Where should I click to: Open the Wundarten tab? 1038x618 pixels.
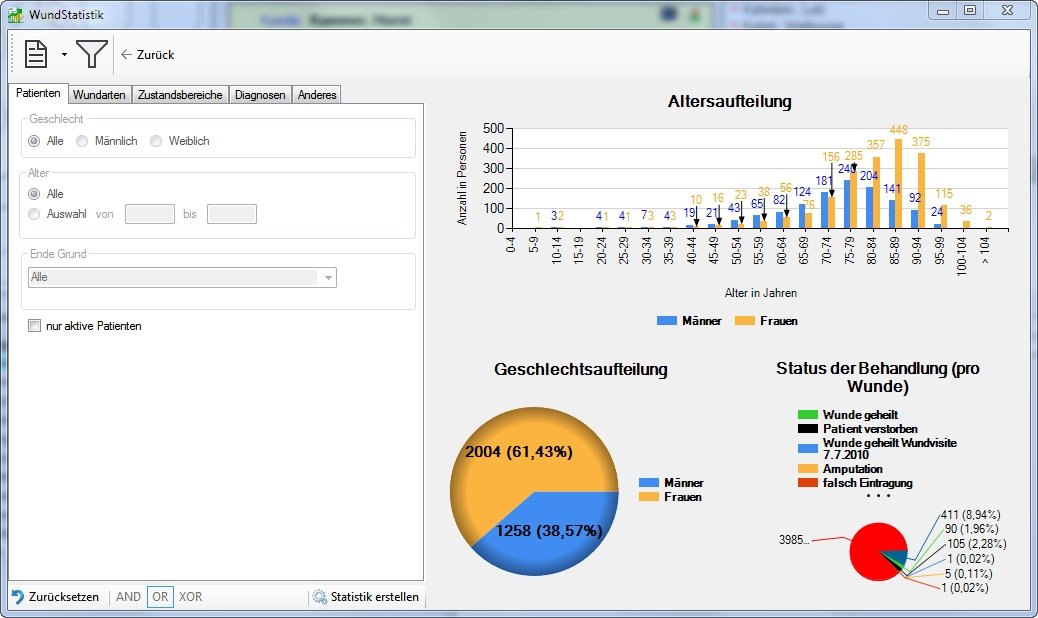coord(99,95)
